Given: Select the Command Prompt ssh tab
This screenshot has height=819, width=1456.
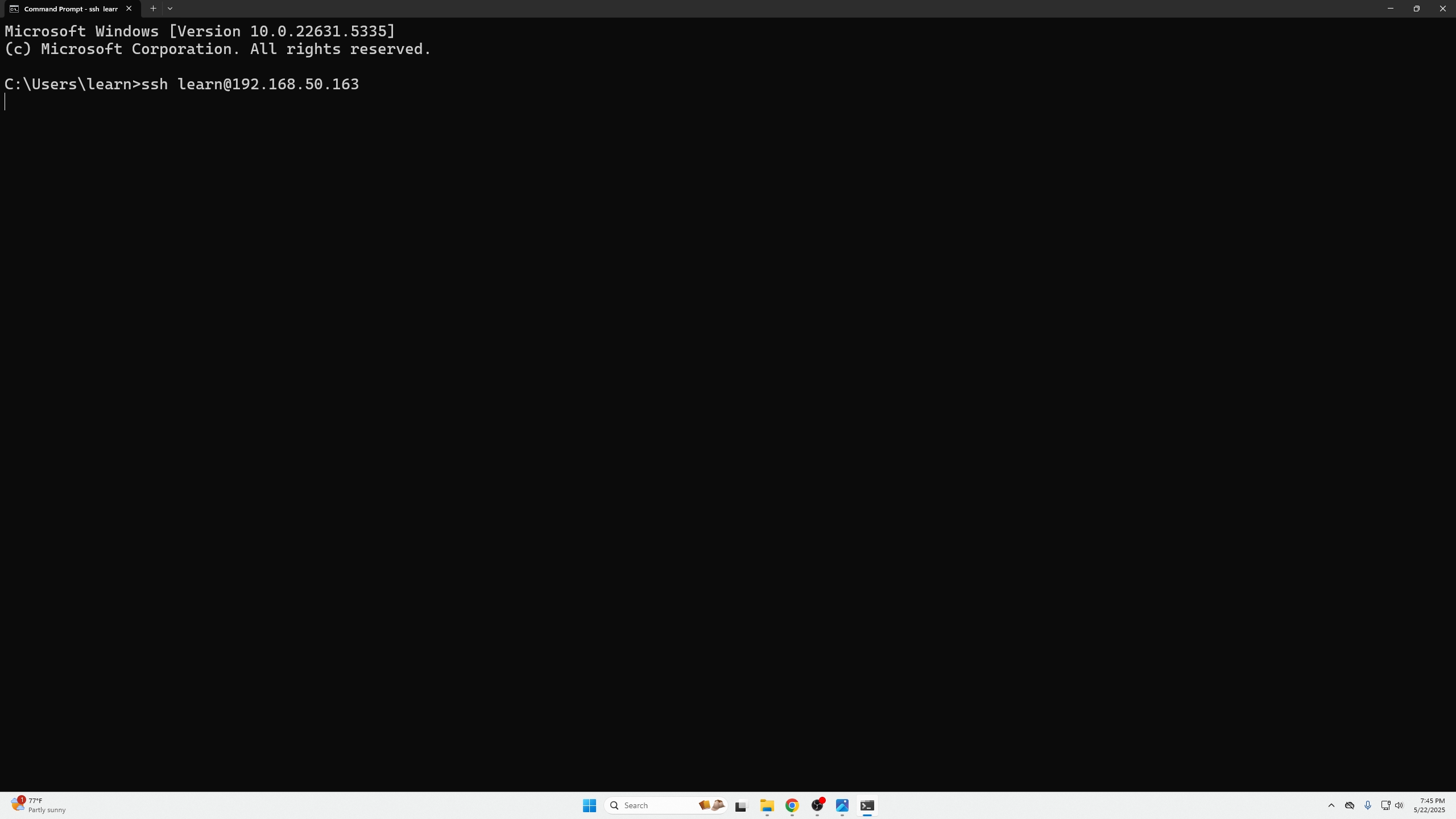Looking at the screenshot, I should (x=68, y=9).
